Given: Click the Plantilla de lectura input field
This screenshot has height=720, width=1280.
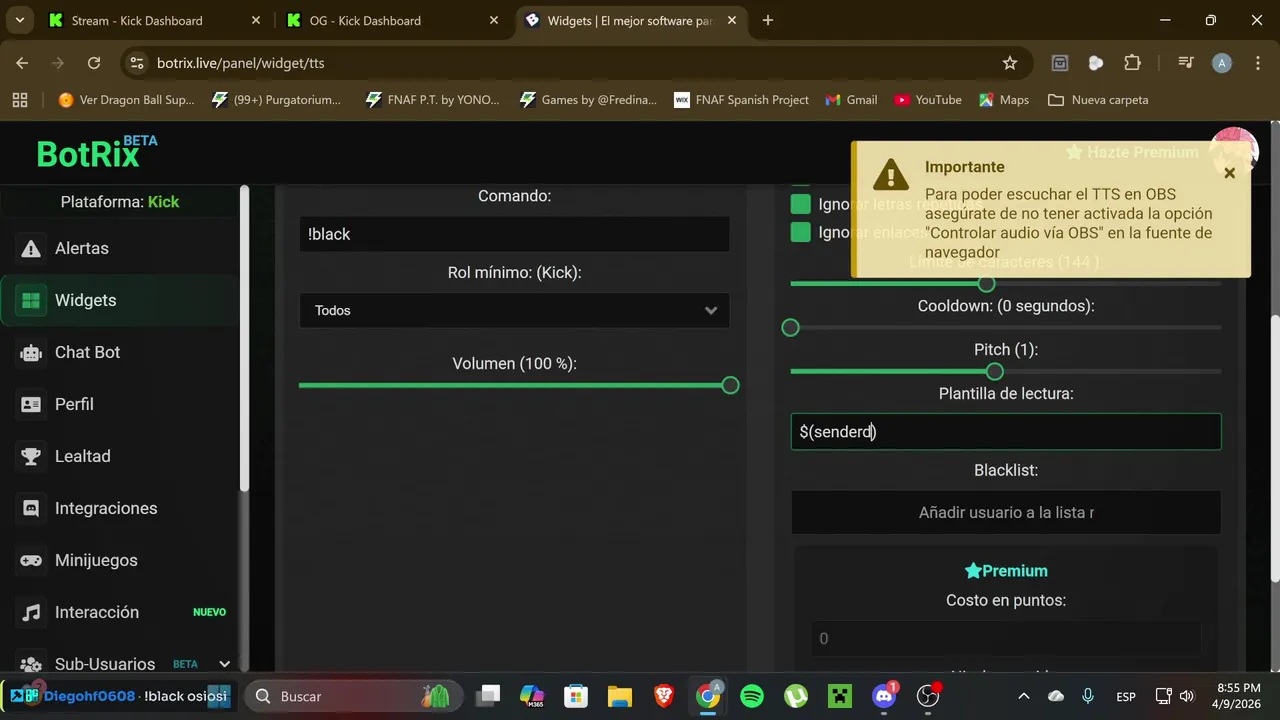Looking at the screenshot, I should coord(1006,432).
